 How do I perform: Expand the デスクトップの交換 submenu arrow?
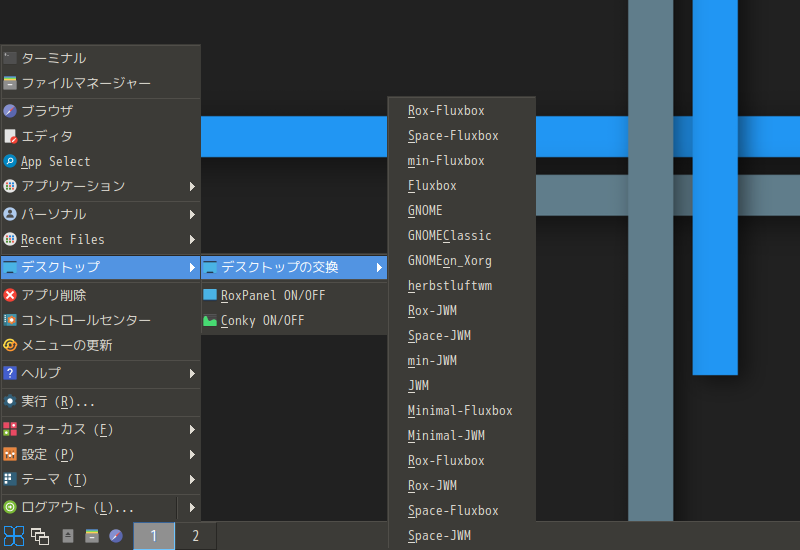click(379, 267)
